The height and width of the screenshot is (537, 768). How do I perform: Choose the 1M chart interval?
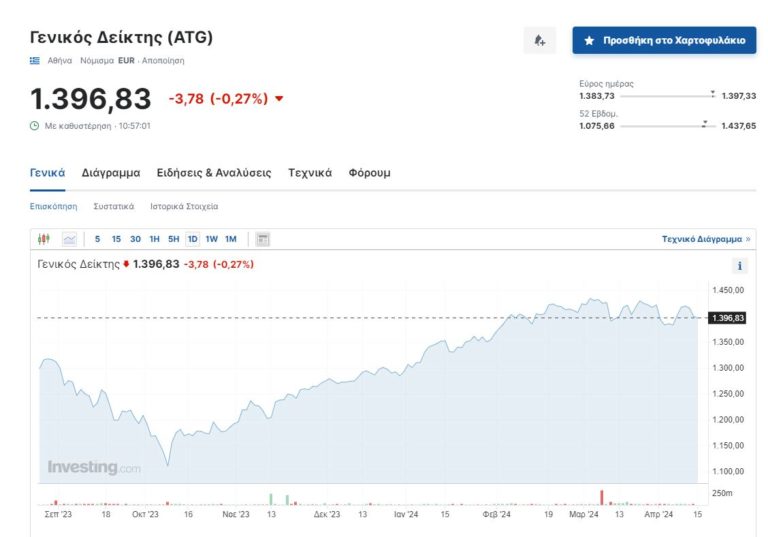tap(230, 239)
